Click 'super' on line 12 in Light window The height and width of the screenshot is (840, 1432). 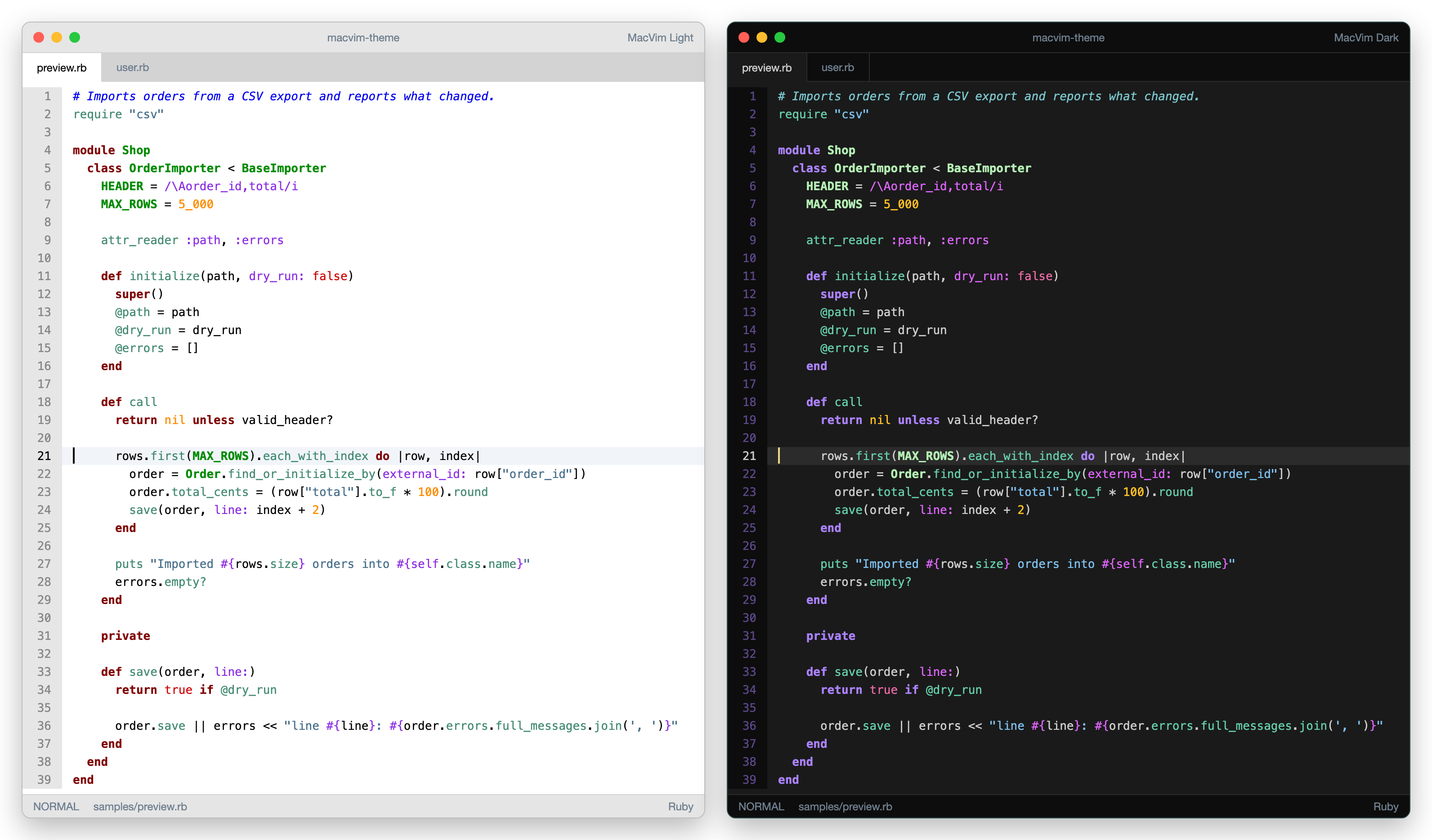(132, 295)
